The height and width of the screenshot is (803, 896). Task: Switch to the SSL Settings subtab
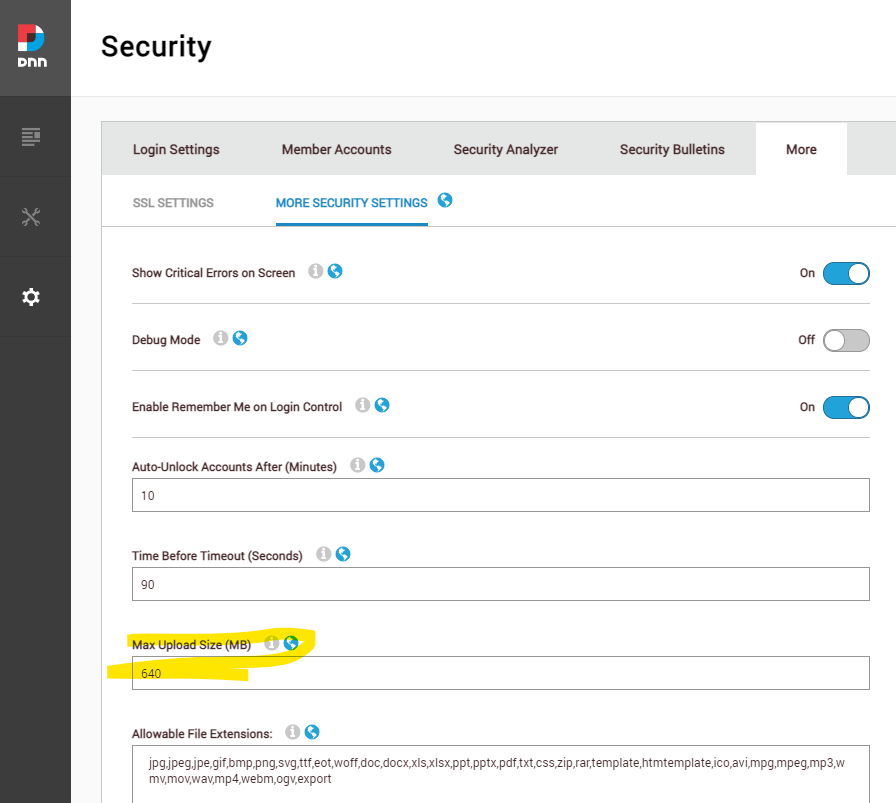click(x=172, y=202)
